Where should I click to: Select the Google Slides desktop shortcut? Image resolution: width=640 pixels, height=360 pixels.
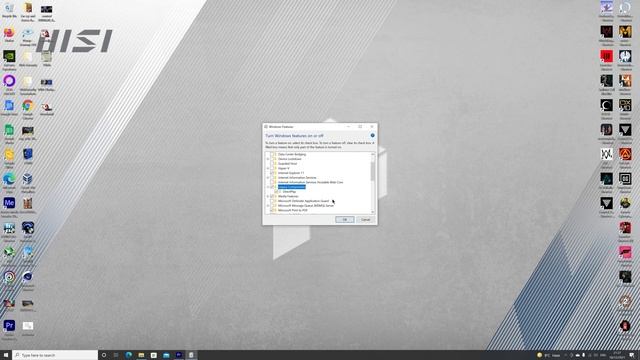[x=9, y=158]
